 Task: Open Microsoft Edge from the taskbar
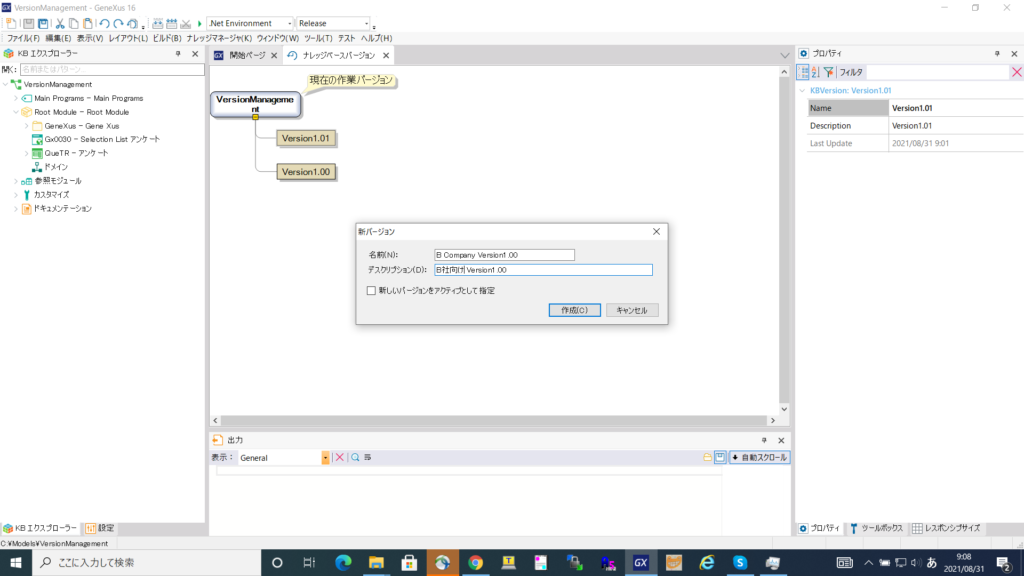click(x=343, y=562)
